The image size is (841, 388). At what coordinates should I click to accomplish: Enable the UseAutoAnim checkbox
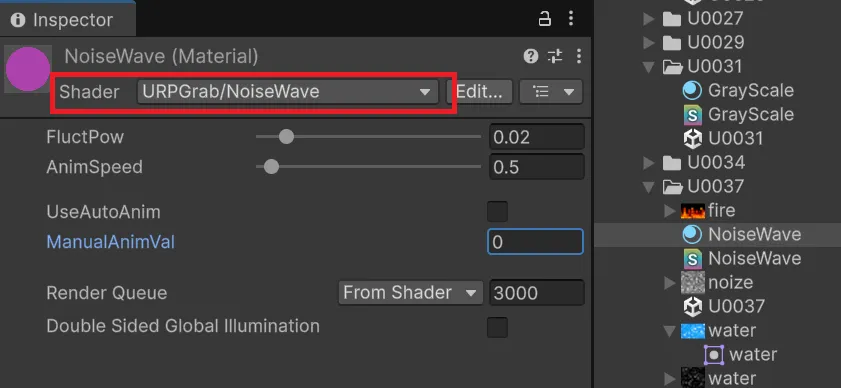click(x=497, y=211)
